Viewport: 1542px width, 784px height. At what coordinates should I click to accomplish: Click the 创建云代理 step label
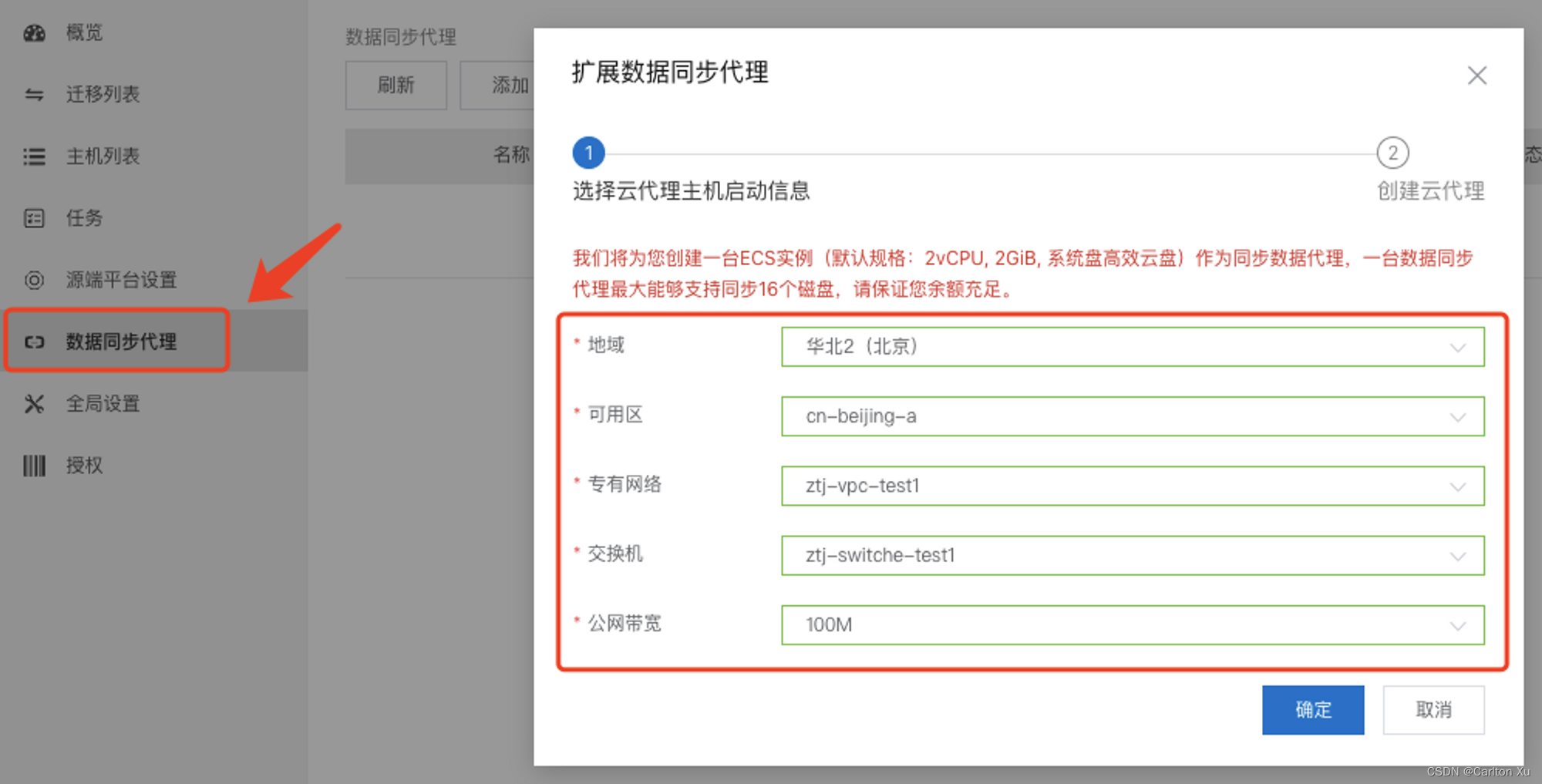coord(1430,191)
